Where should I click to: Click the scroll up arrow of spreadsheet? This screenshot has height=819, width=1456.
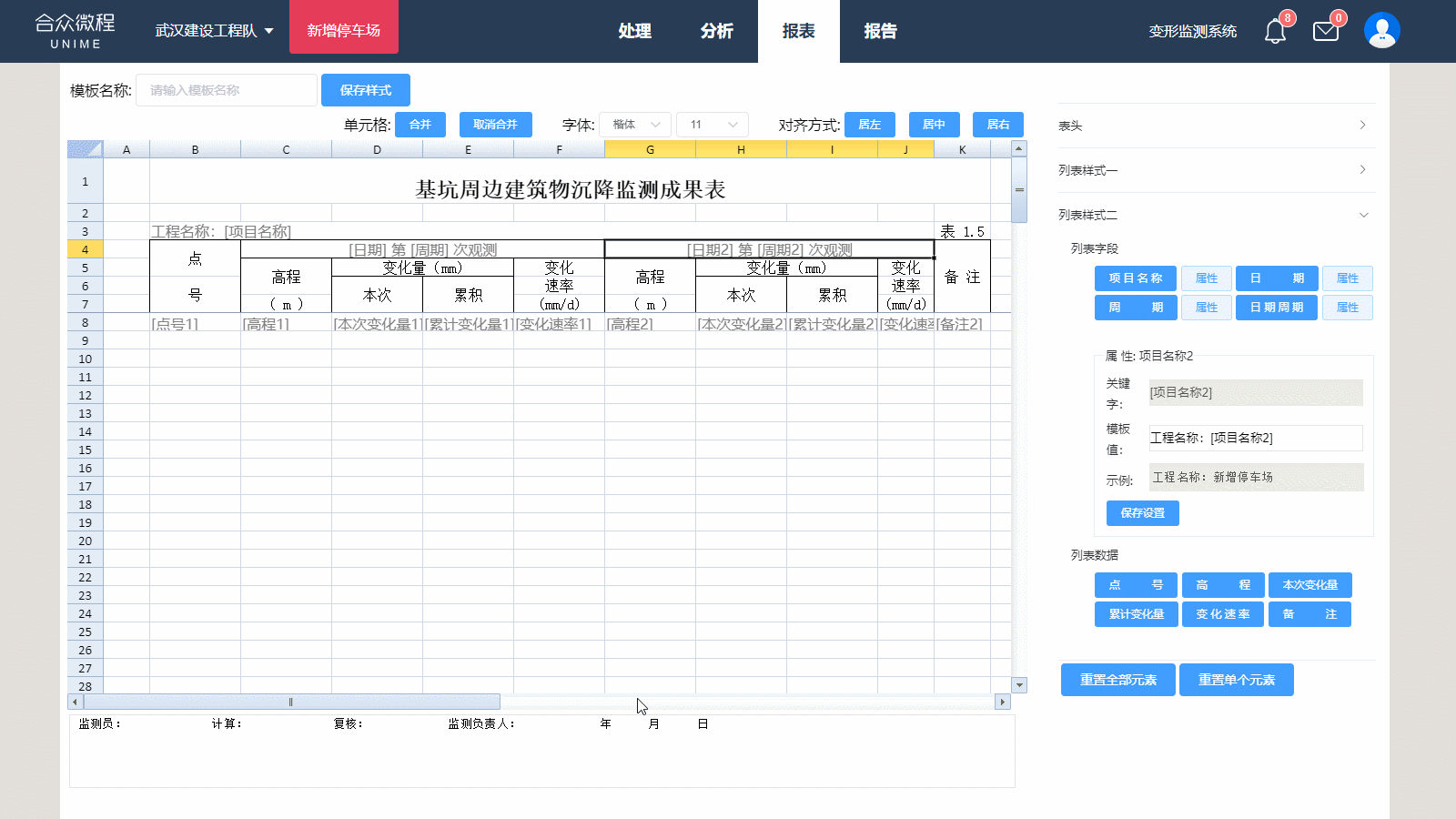pos(1019,148)
